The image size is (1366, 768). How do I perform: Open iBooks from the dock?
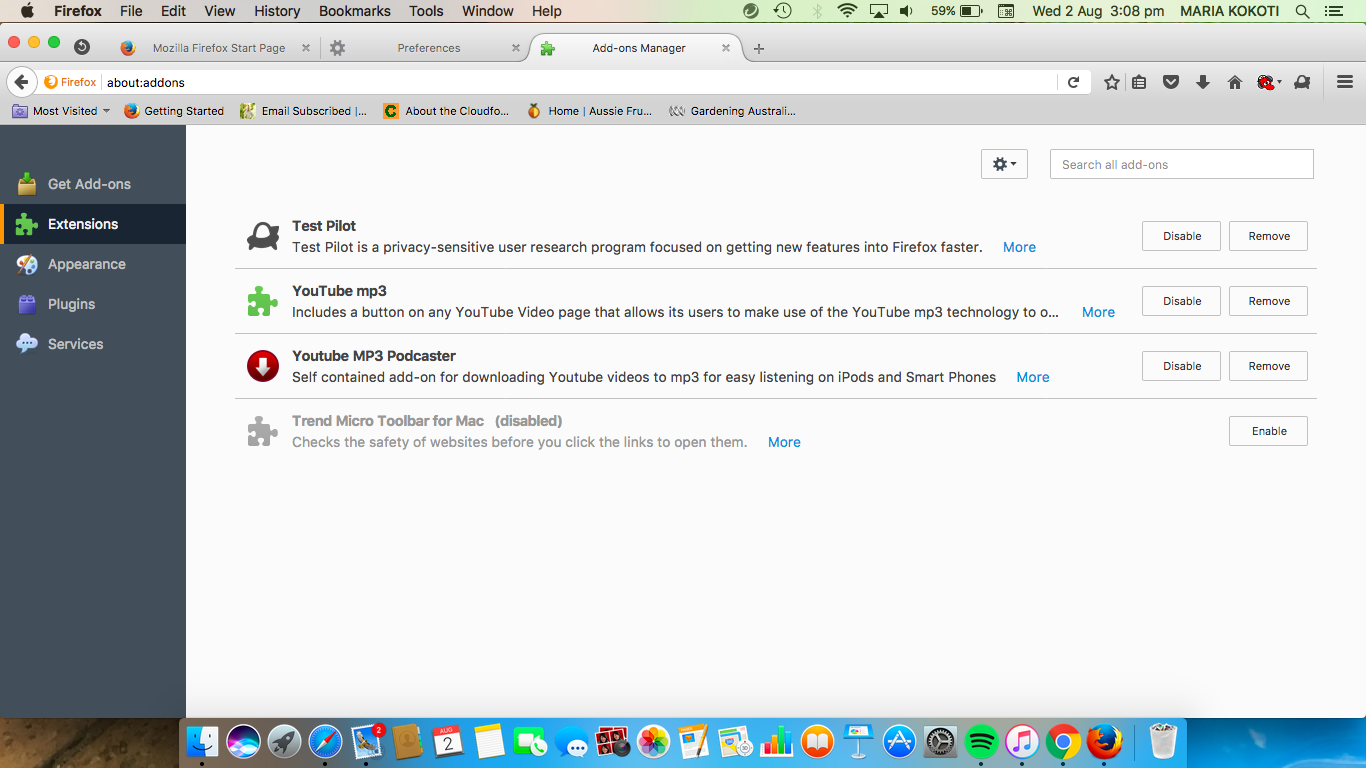pyautogui.click(x=817, y=742)
